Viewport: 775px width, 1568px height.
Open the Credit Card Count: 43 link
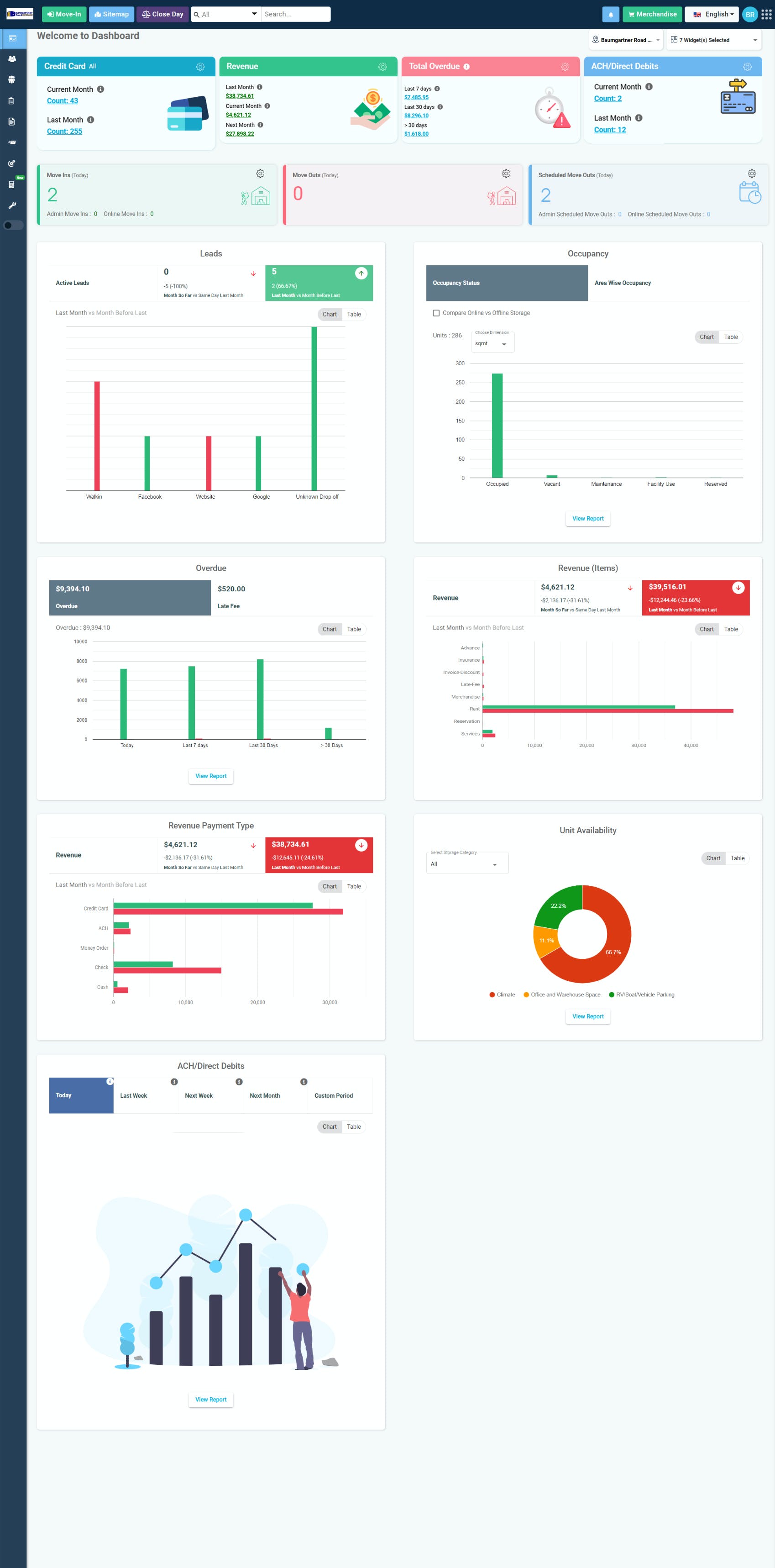[62, 101]
